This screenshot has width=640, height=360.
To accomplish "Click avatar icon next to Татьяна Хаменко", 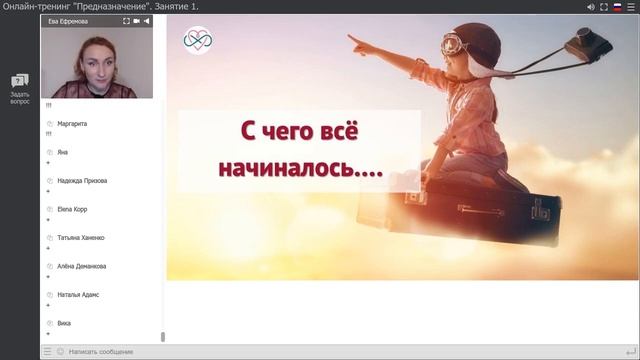I will (x=50, y=238).
